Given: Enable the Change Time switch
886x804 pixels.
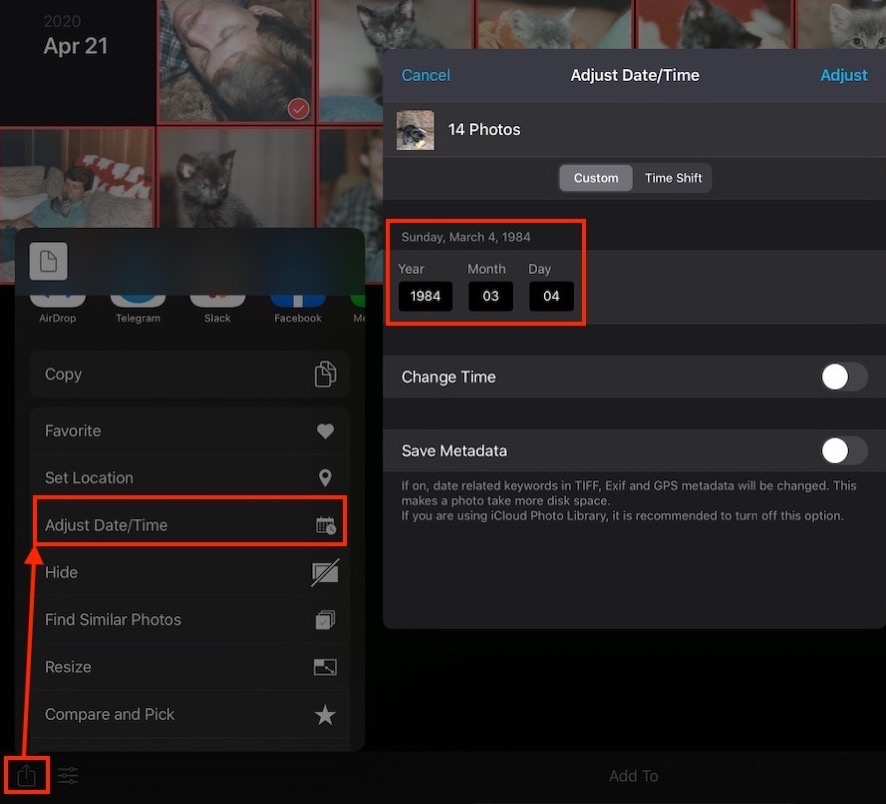Looking at the screenshot, I should (x=844, y=377).
